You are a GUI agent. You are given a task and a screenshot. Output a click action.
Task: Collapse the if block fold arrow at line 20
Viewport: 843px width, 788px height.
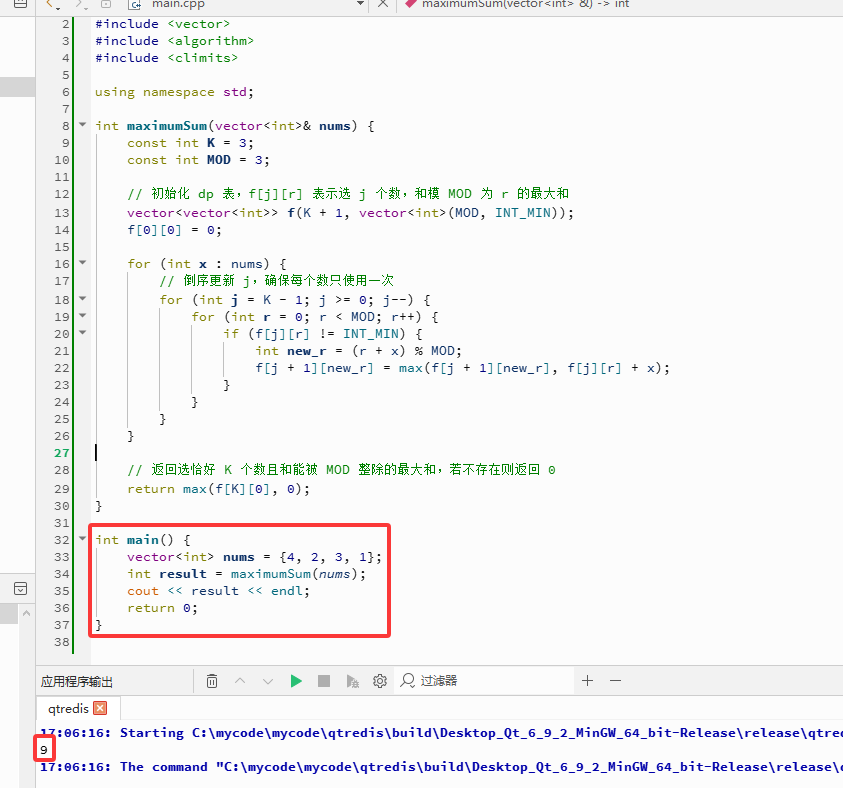coord(83,333)
